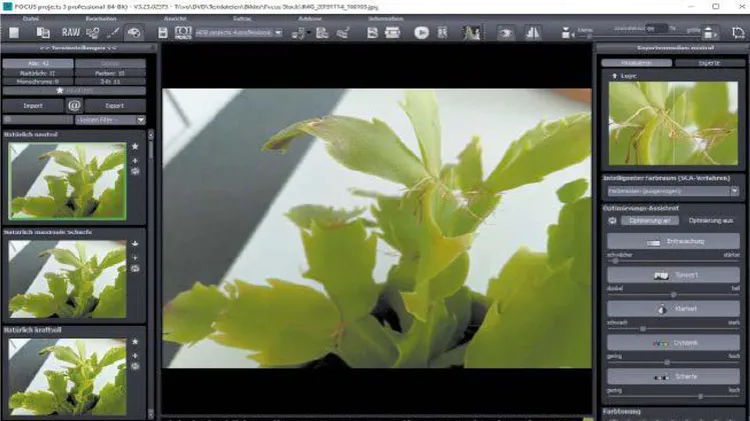Click the Export button
750x421 pixels.
pyautogui.click(x=115, y=105)
